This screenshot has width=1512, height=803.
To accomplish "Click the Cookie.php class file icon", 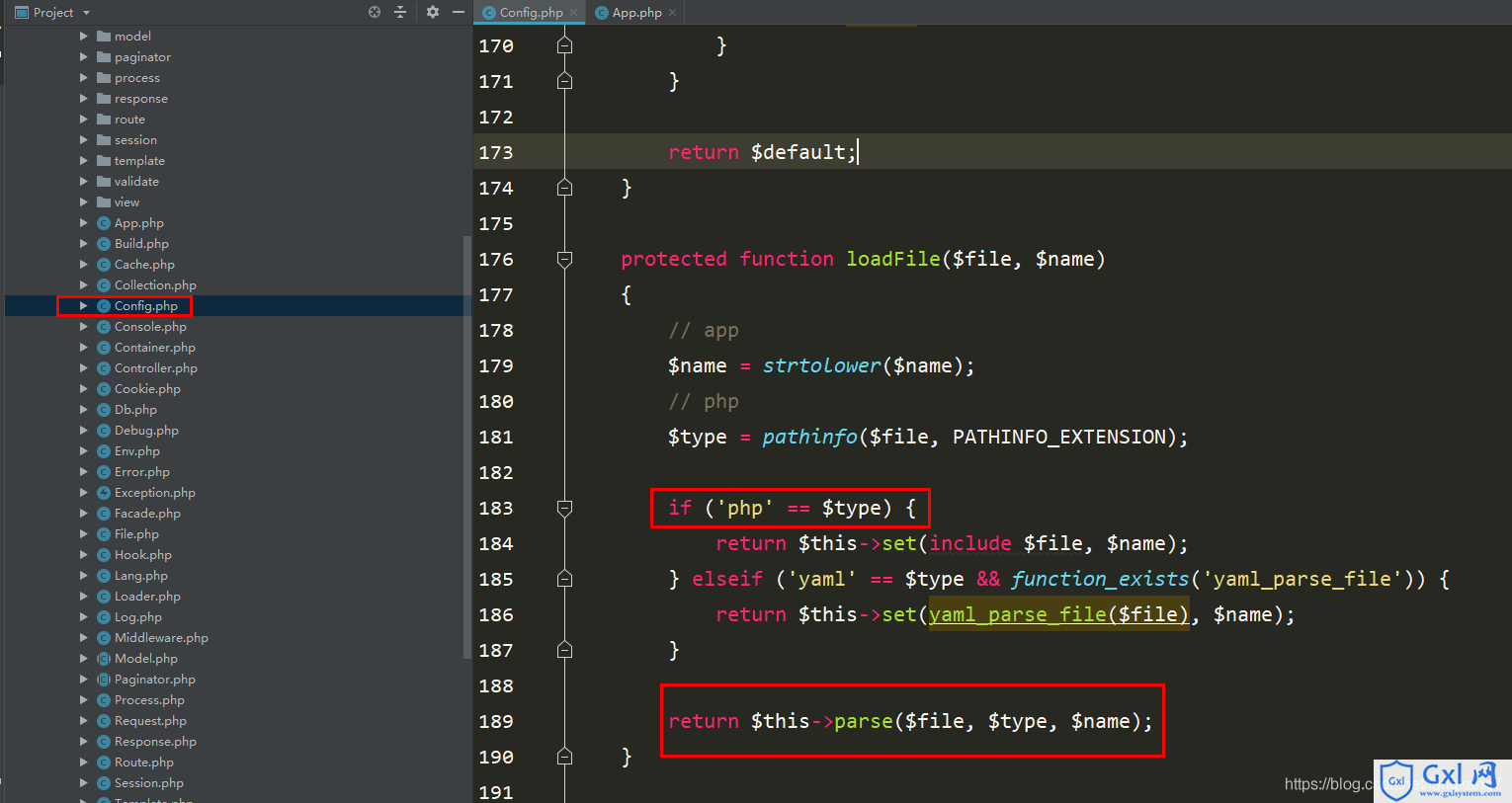I will pyautogui.click(x=104, y=389).
